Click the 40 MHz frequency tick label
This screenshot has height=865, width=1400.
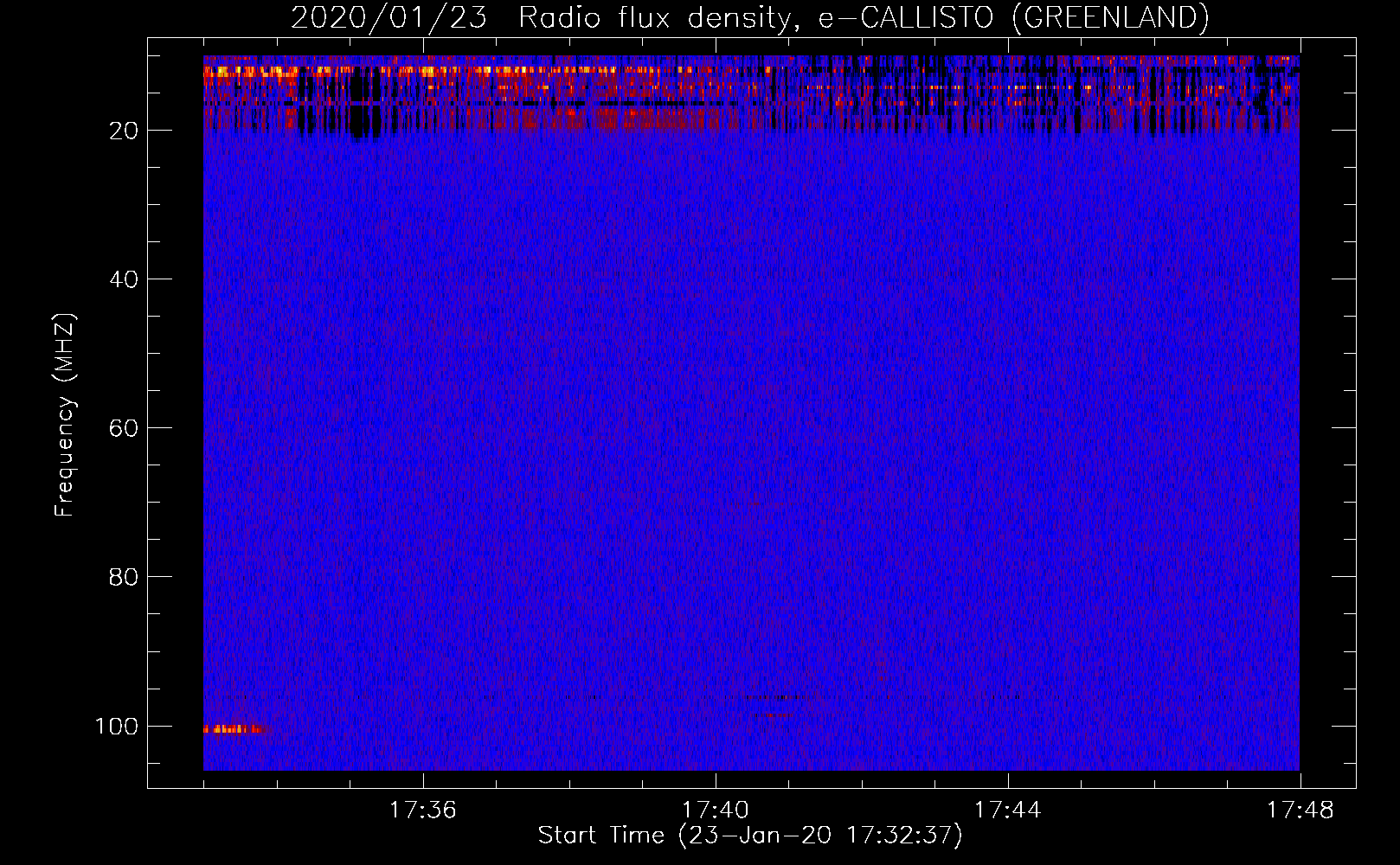tap(124, 279)
